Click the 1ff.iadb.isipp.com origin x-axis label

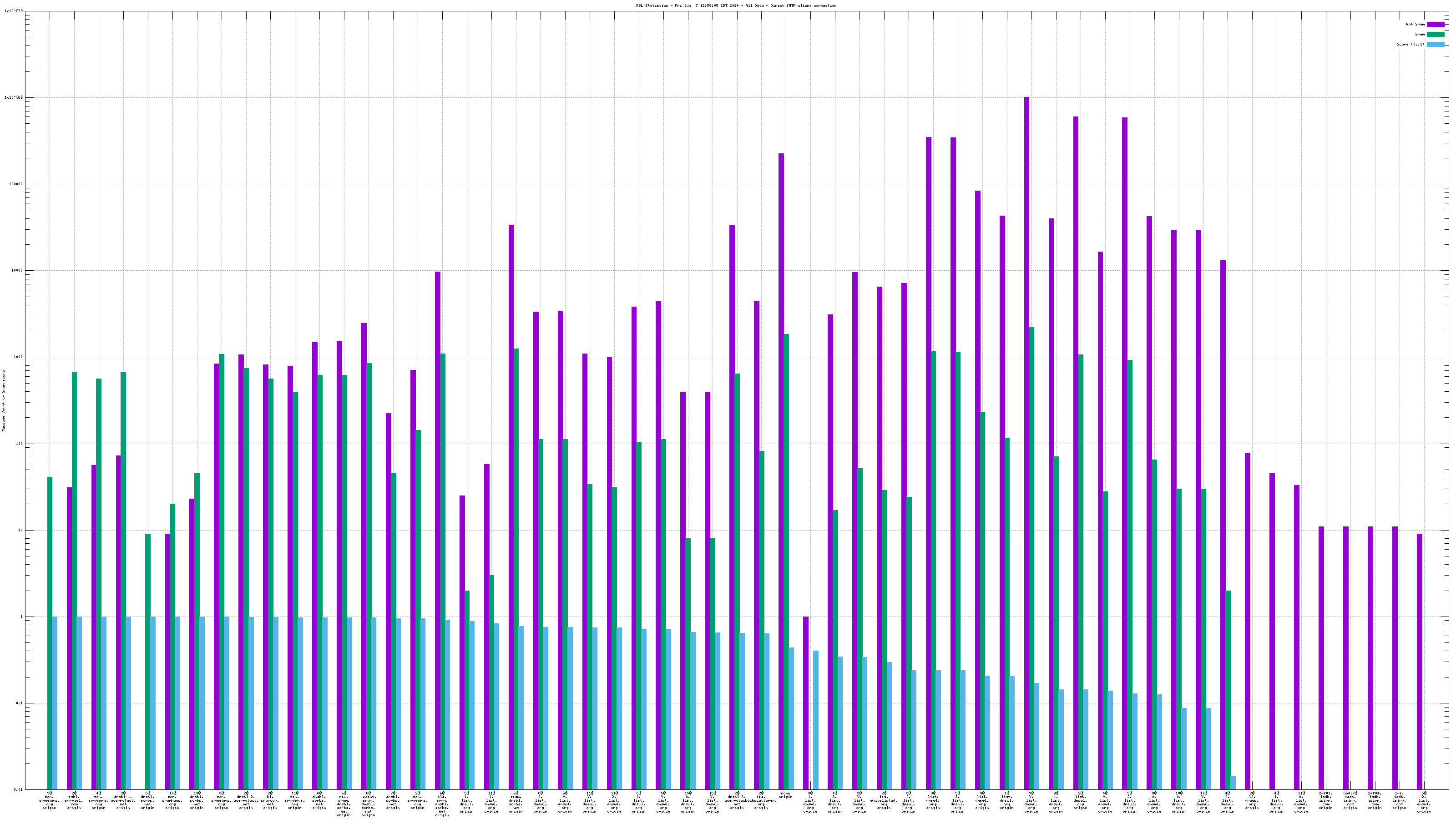[x=1399, y=800]
